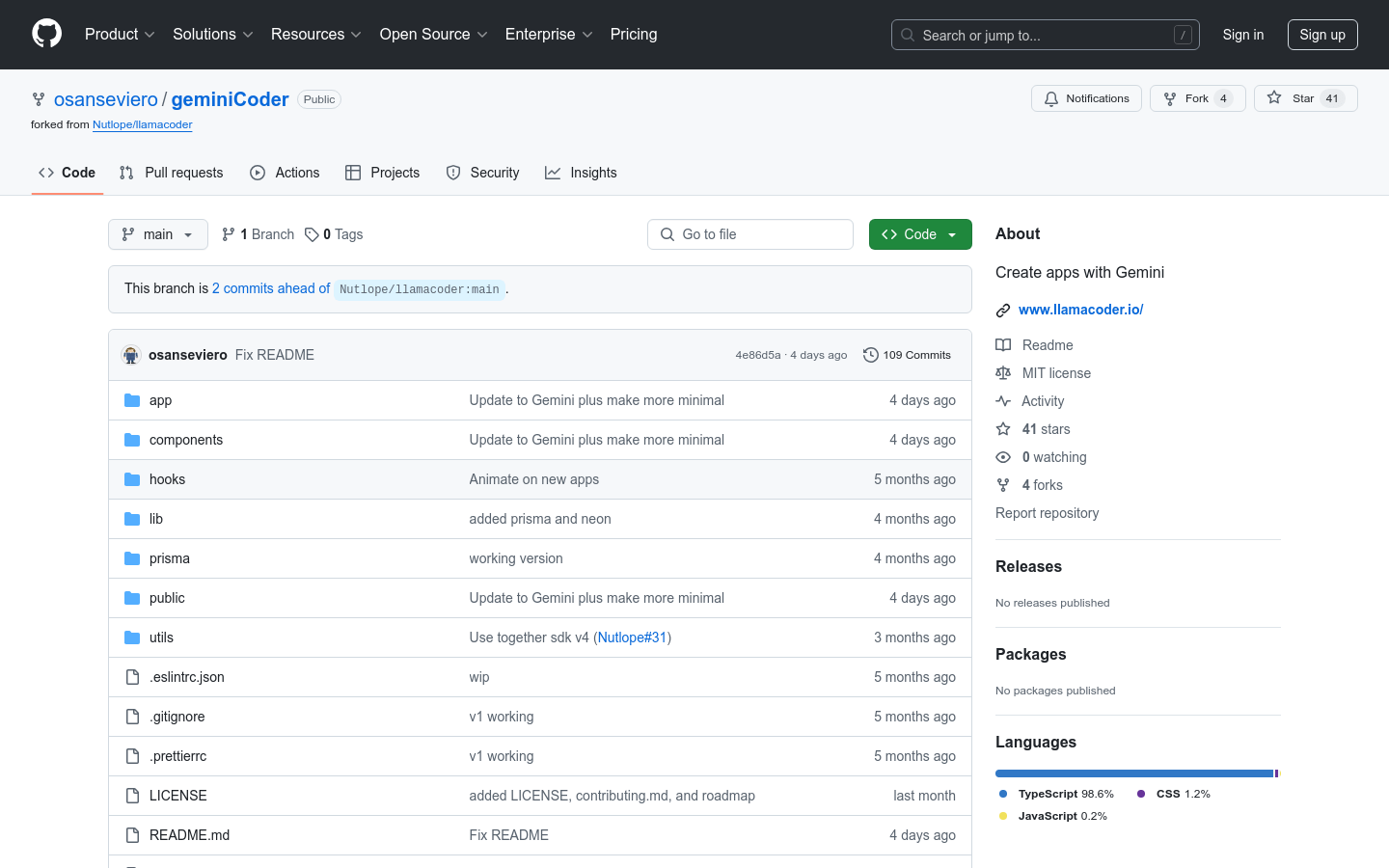Open the Pricing page
Screen dimensions: 1389x868
[x=634, y=34]
